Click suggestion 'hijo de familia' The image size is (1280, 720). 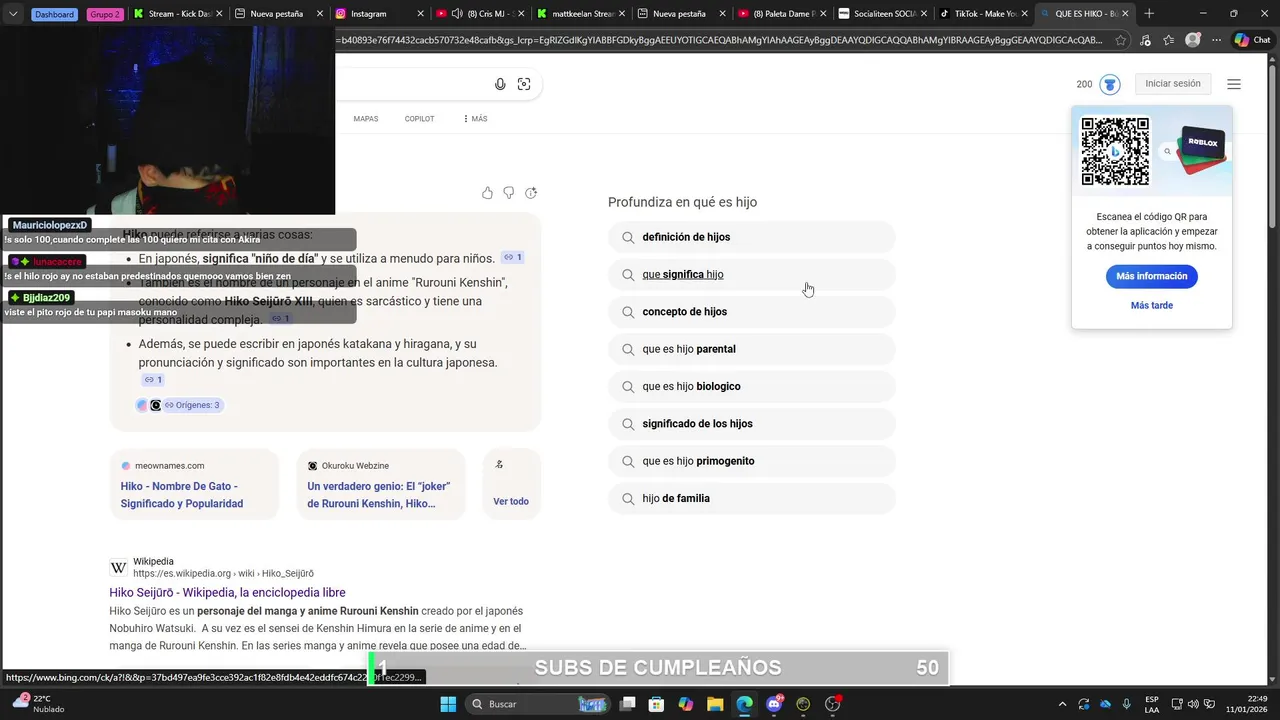[751, 498]
